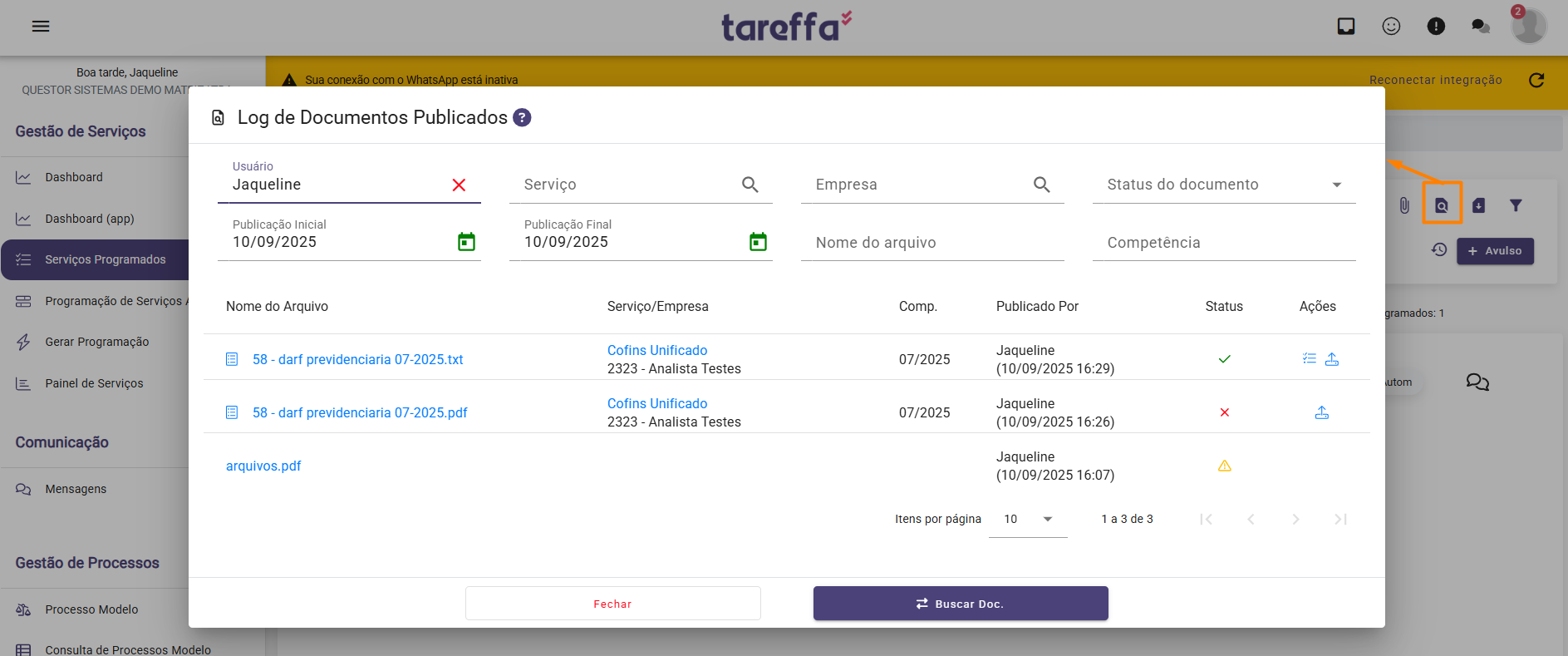Screen dimensions: 1568x656
Task: Click the help question mark beside title
Action: click(522, 118)
